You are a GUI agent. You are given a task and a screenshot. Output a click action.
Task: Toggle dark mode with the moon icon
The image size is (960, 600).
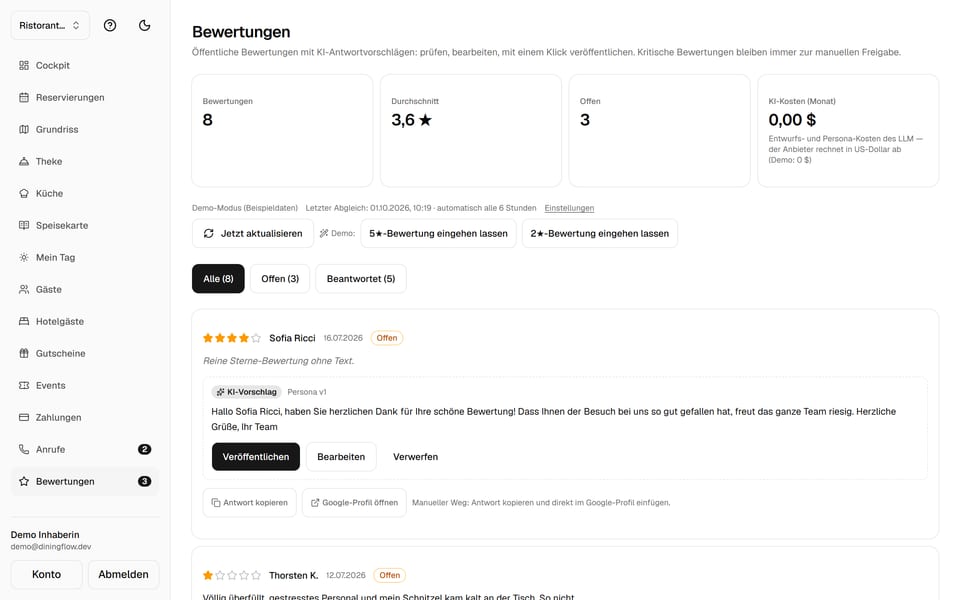(144, 26)
